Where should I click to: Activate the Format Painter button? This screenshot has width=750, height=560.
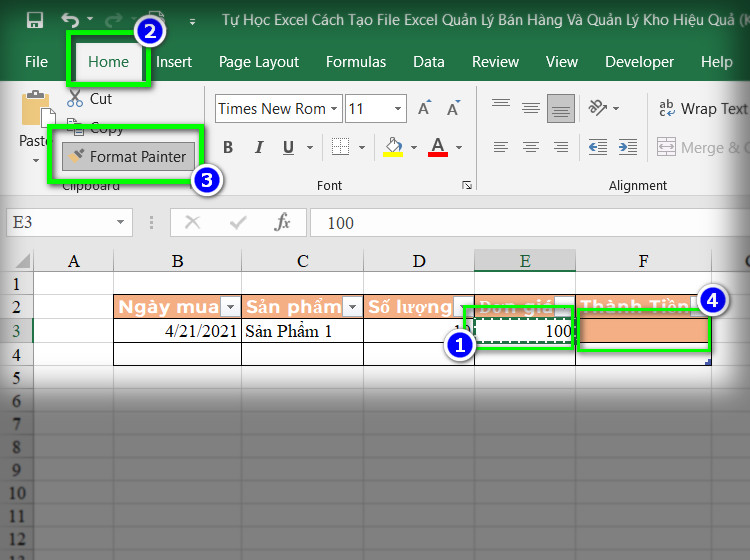pos(129,156)
